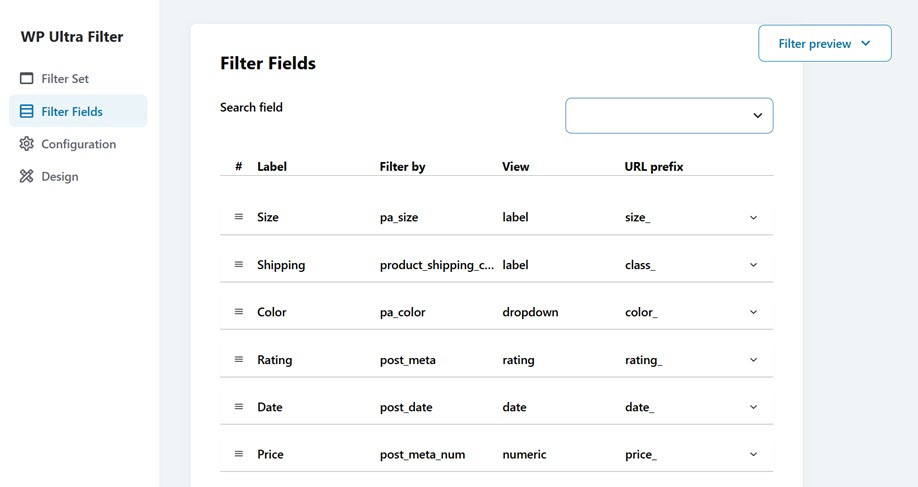Expand the Rating field row
The image size is (918, 487).
point(753,360)
